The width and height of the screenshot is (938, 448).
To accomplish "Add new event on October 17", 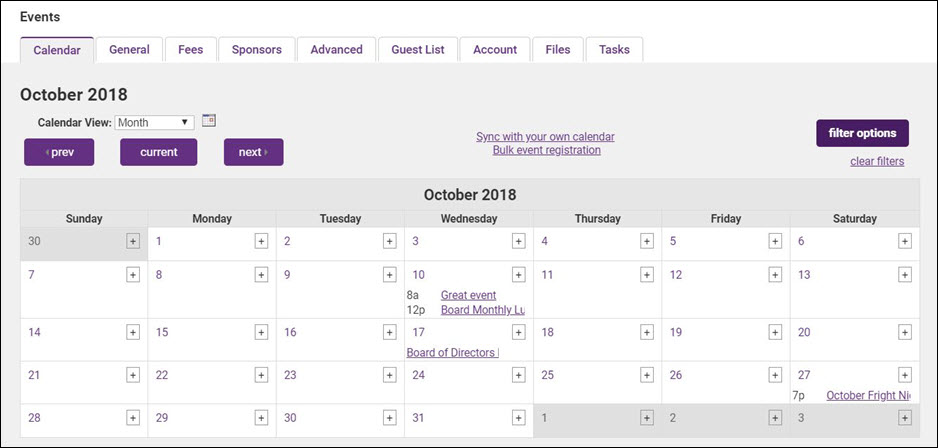I will click(x=518, y=332).
